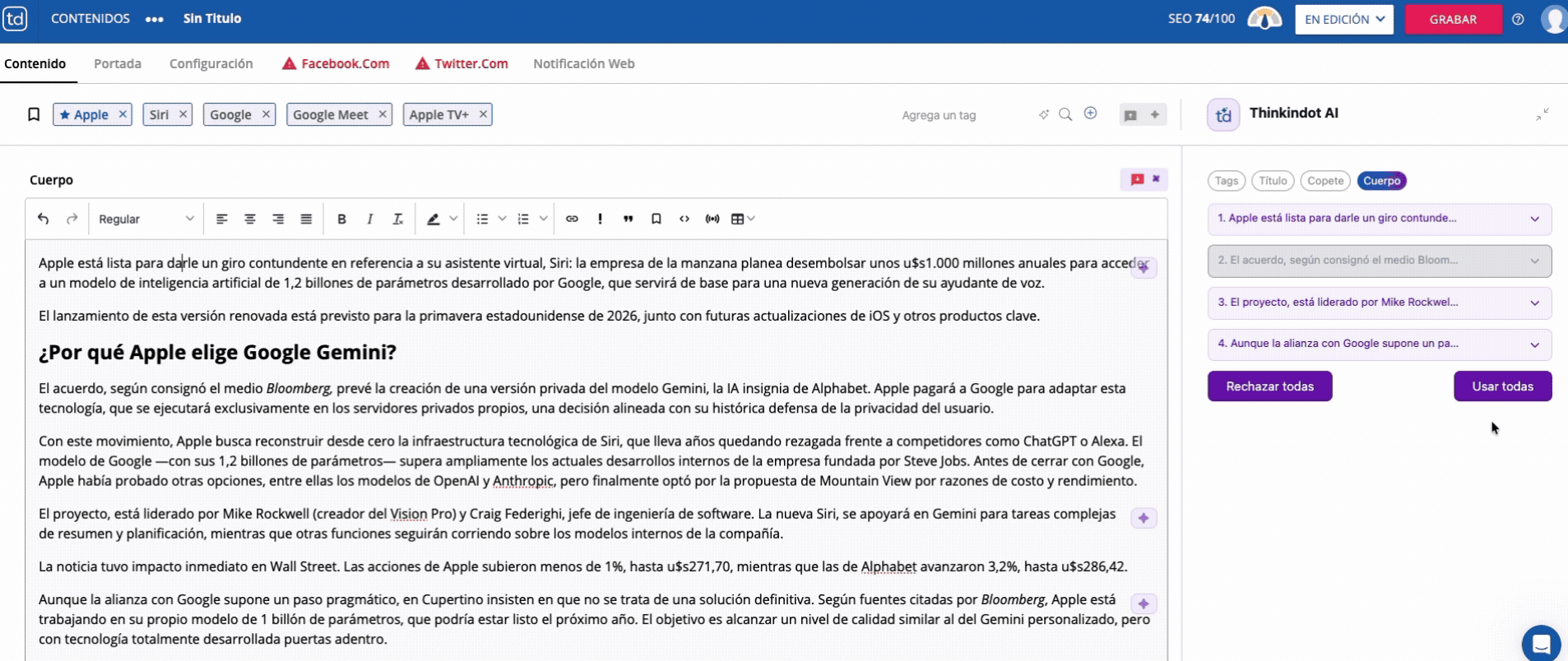Expand suggestion 4 'Aunque la alianza con Google'
The height and width of the screenshot is (661, 1568).
[1380, 344]
